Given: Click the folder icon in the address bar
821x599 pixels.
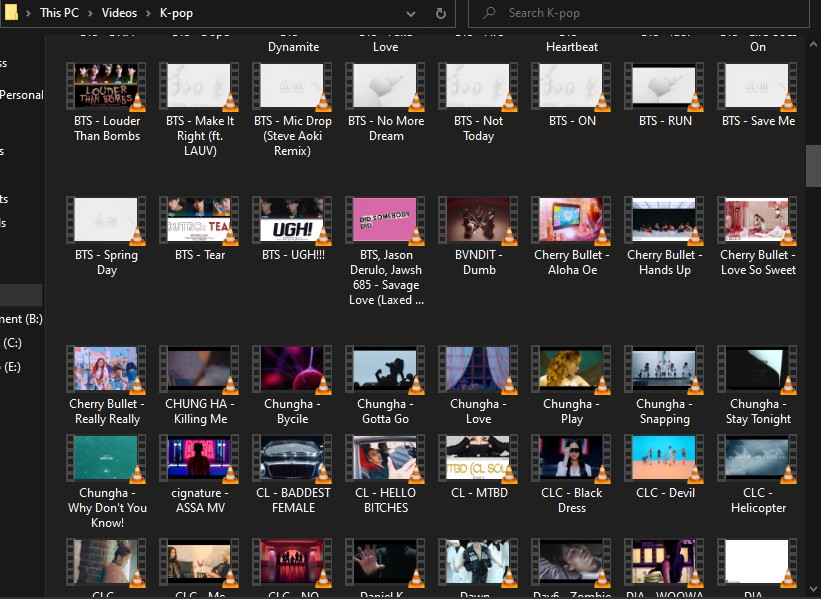Looking at the screenshot, I should [11, 13].
